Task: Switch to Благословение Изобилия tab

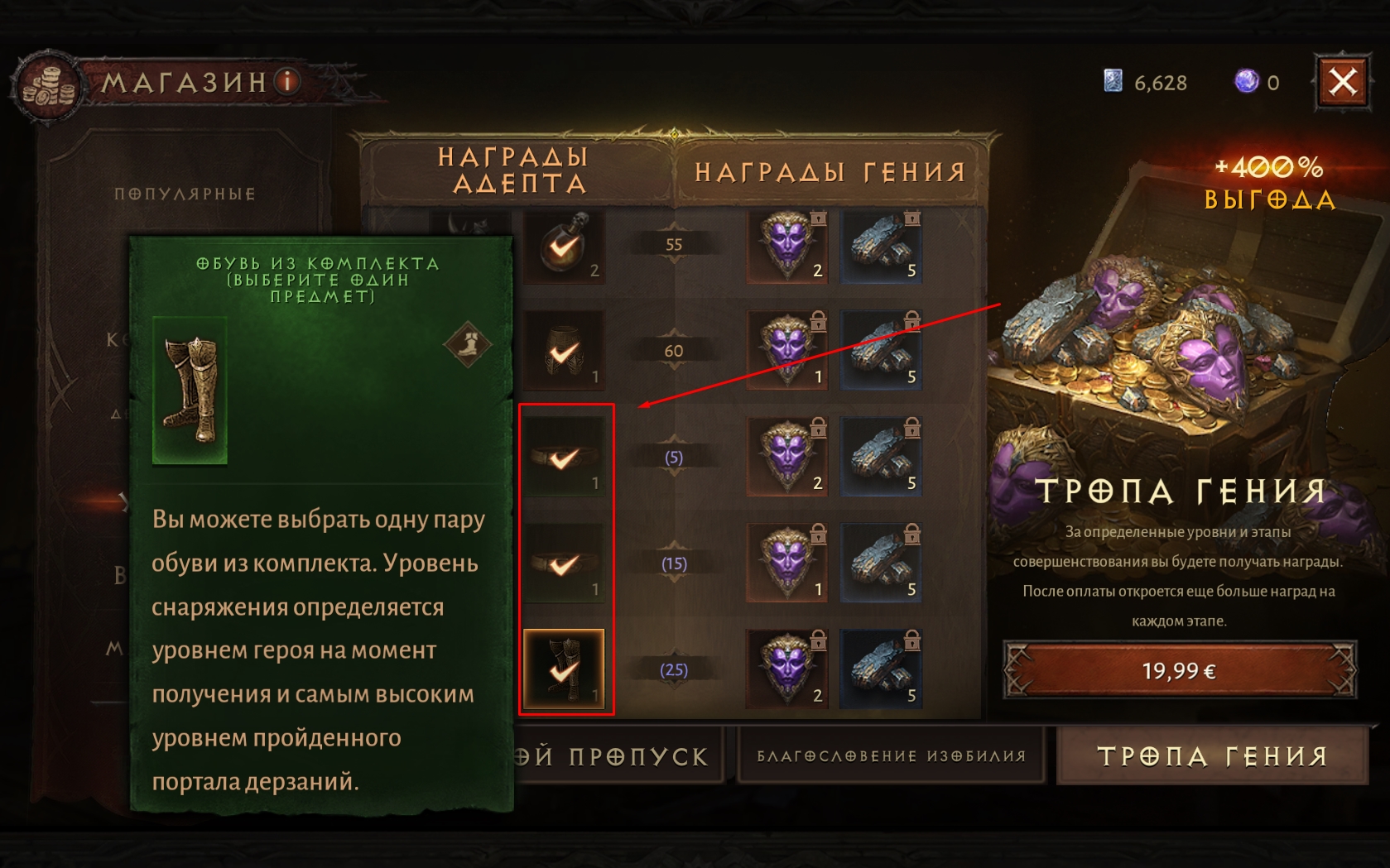Action: pos(891,755)
